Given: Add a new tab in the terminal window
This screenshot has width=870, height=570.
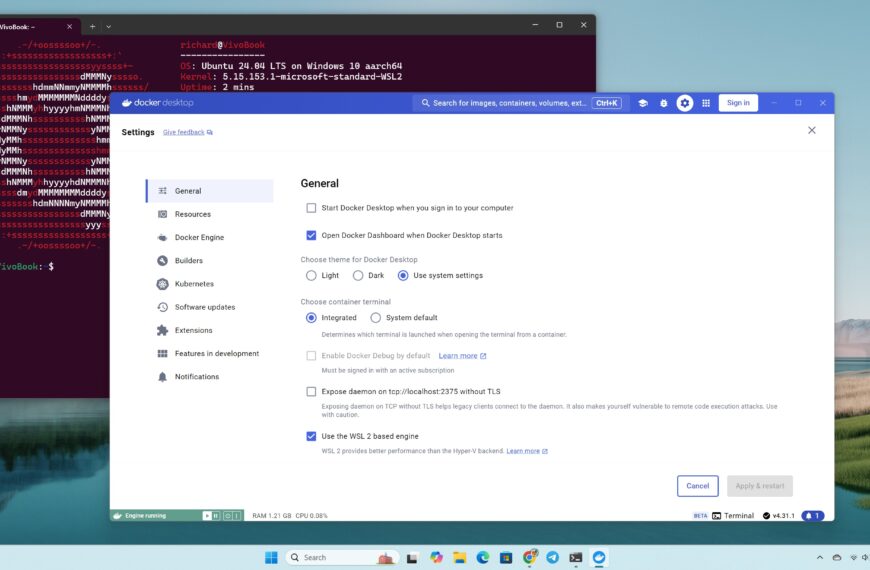Looking at the screenshot, I should (93, 26).
